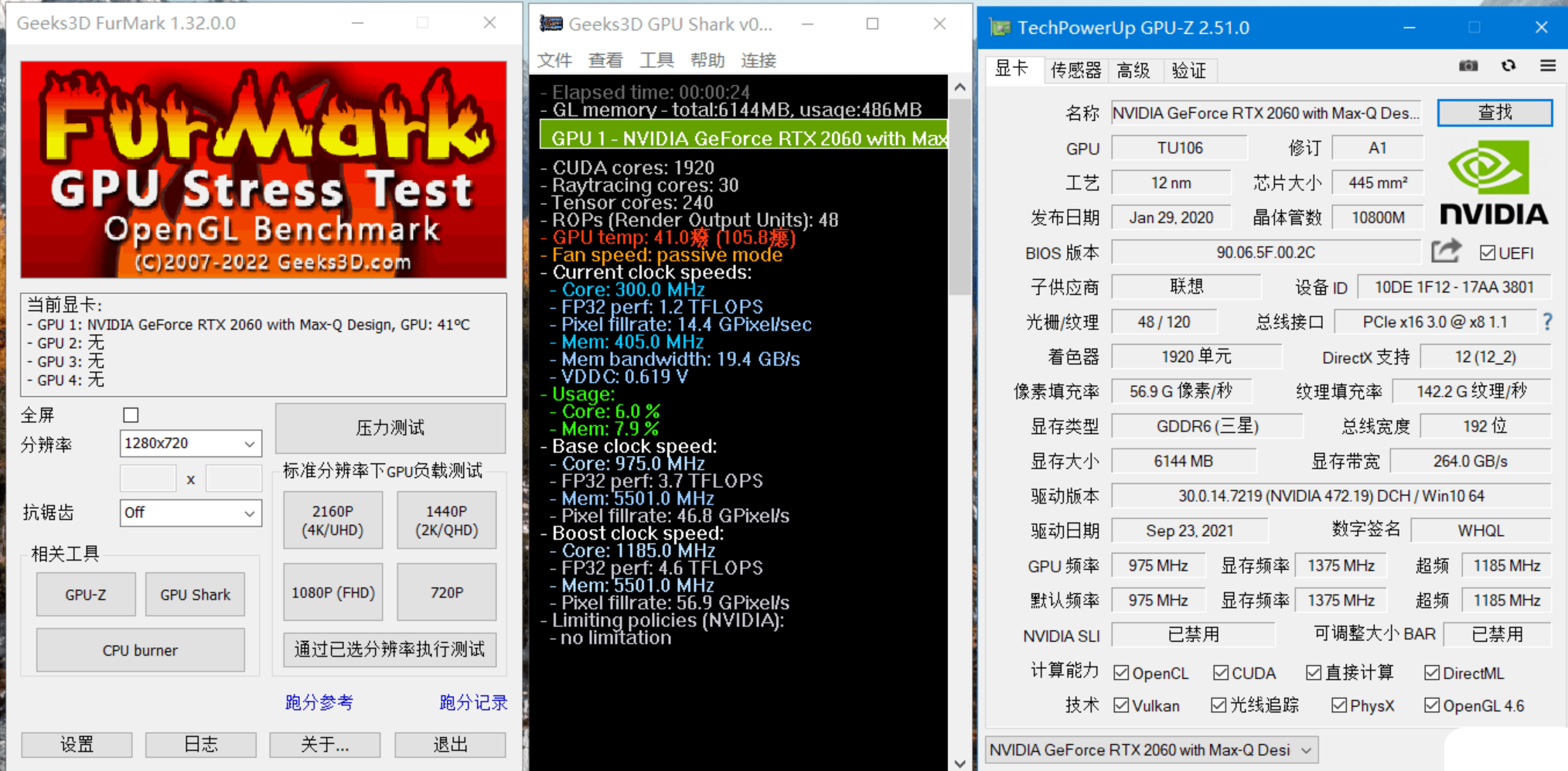This screenshot has height=771, width=1568.
Task: Click the driver version value field
Action: click(x=1331, y=496)
